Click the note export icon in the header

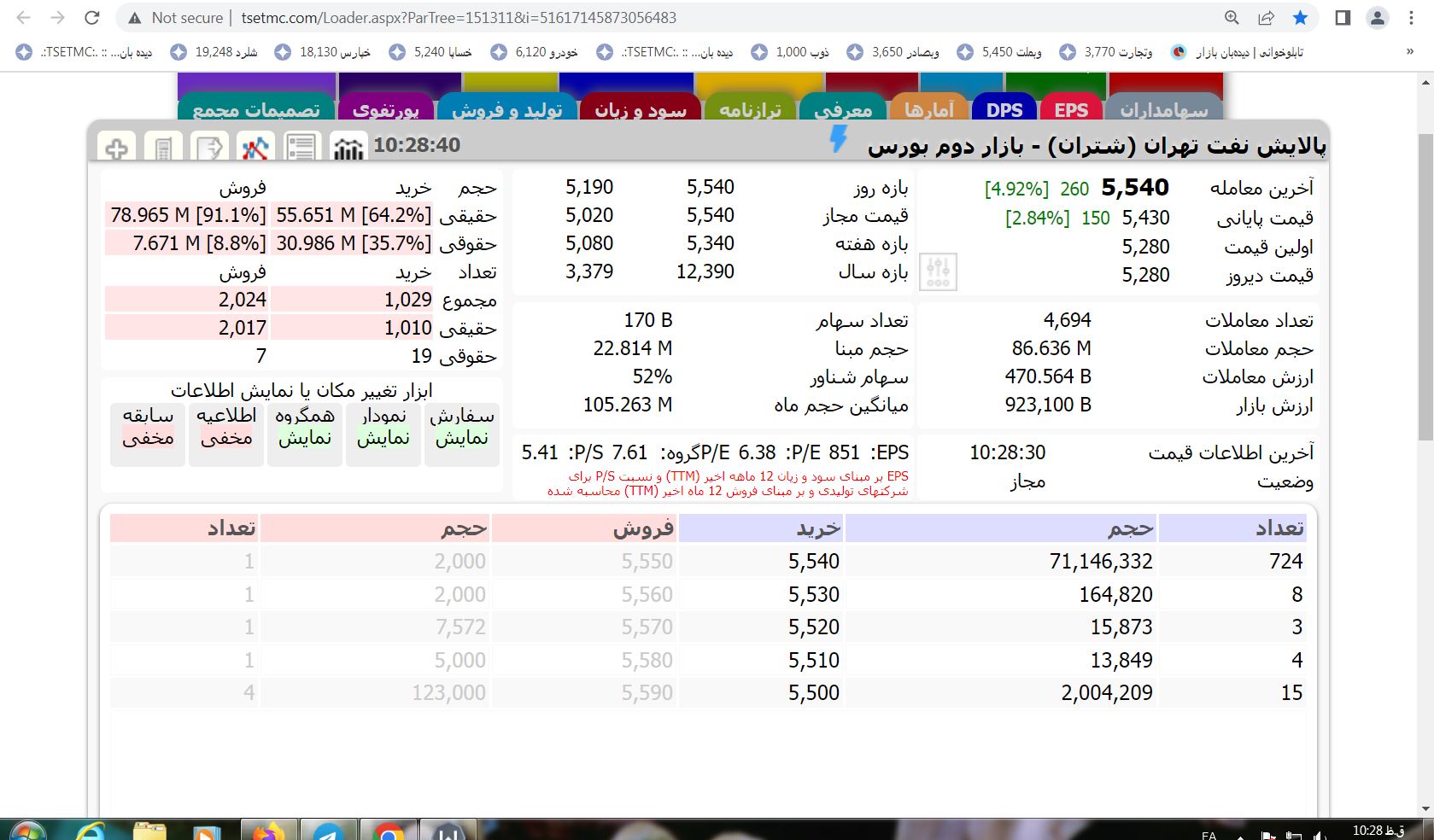[x=209, y=148]
